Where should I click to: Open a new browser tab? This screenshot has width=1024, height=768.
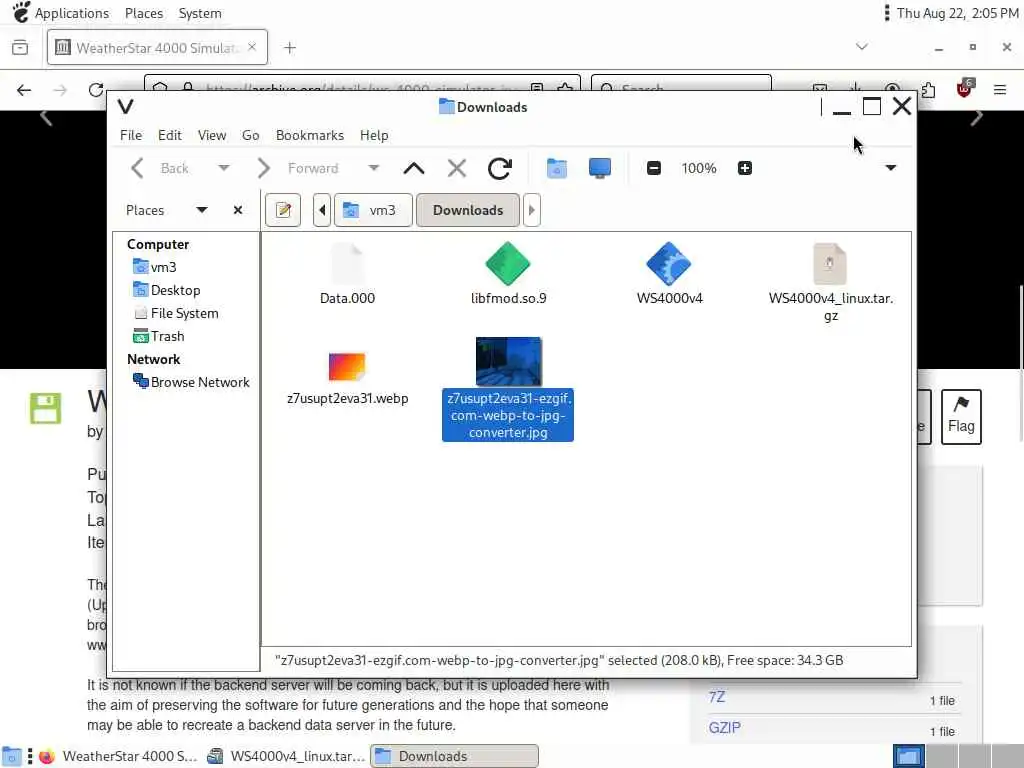point(290,48)
